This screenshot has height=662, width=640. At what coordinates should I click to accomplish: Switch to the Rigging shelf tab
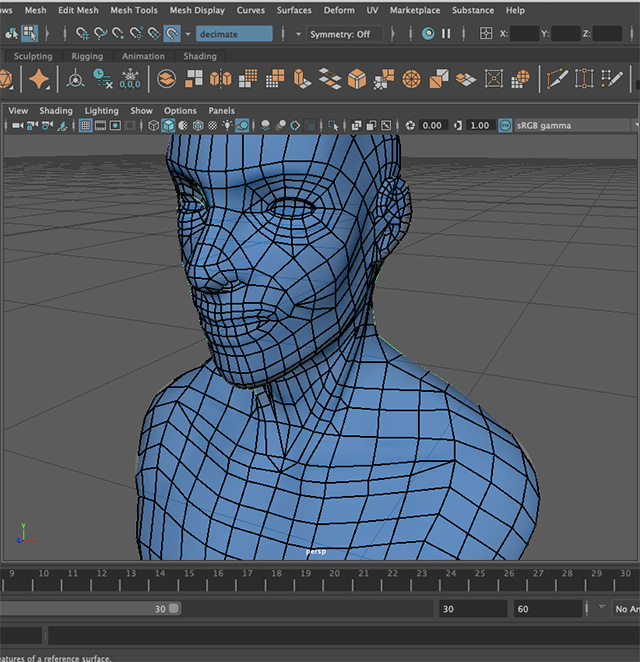click(x=87, y=56)
